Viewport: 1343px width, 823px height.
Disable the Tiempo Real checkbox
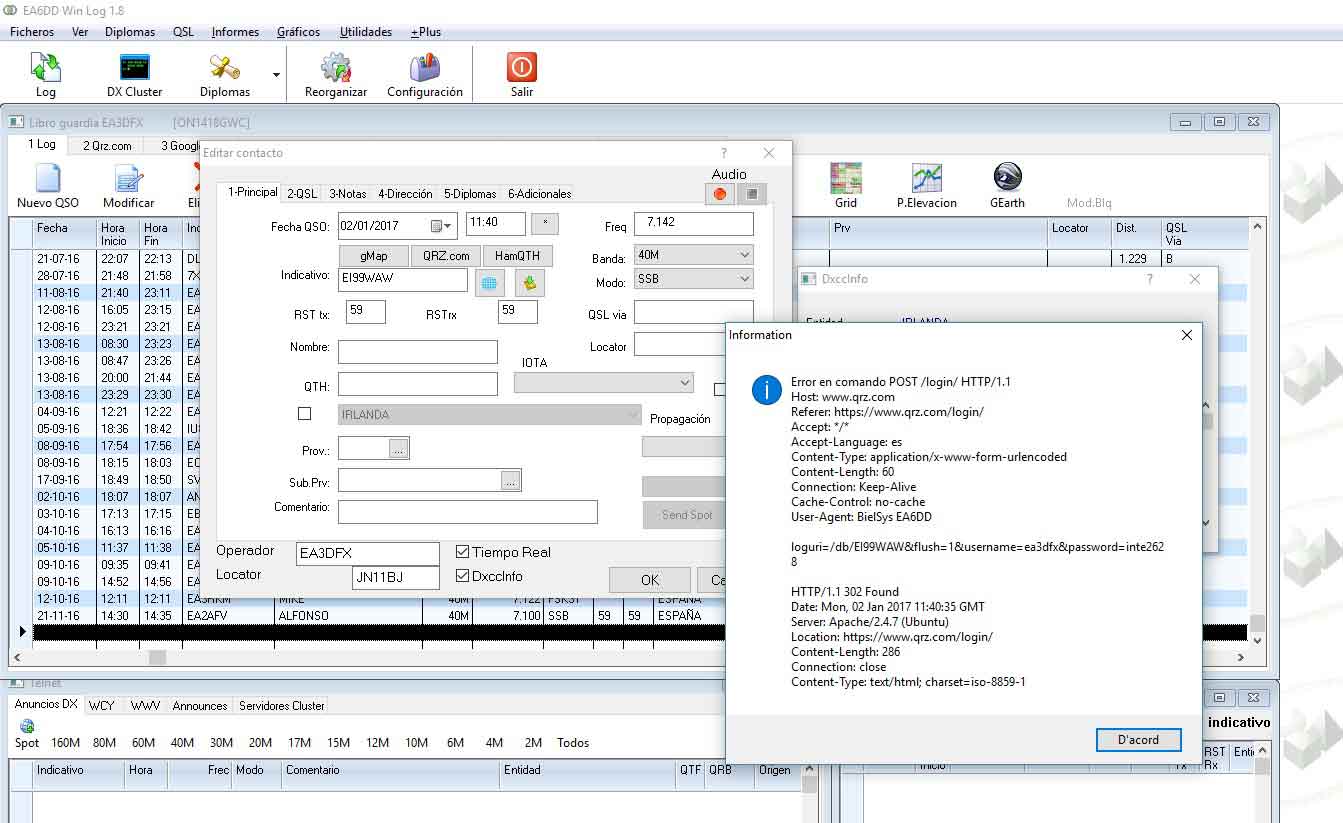[463, 552]
